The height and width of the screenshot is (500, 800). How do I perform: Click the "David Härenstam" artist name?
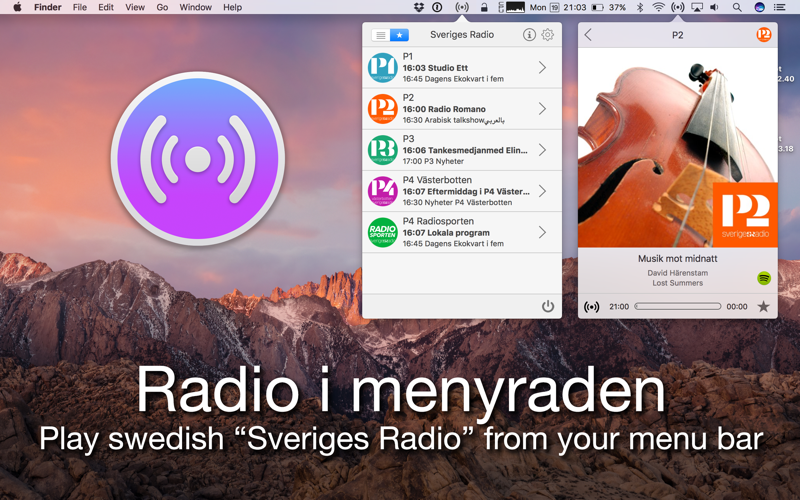coord(678,273)
